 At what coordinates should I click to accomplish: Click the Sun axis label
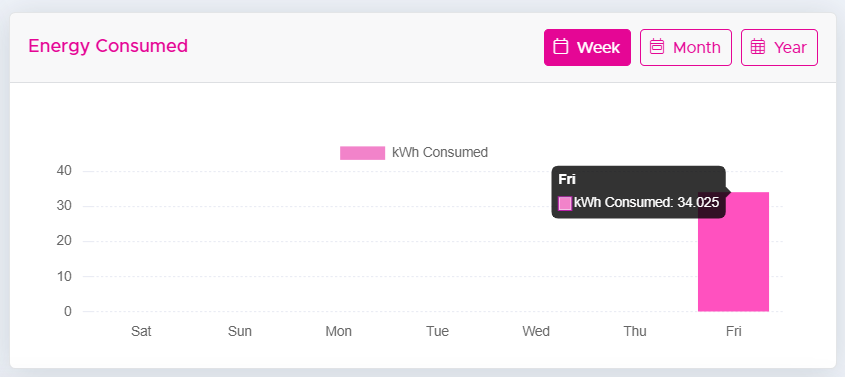[x=240, y=331]
